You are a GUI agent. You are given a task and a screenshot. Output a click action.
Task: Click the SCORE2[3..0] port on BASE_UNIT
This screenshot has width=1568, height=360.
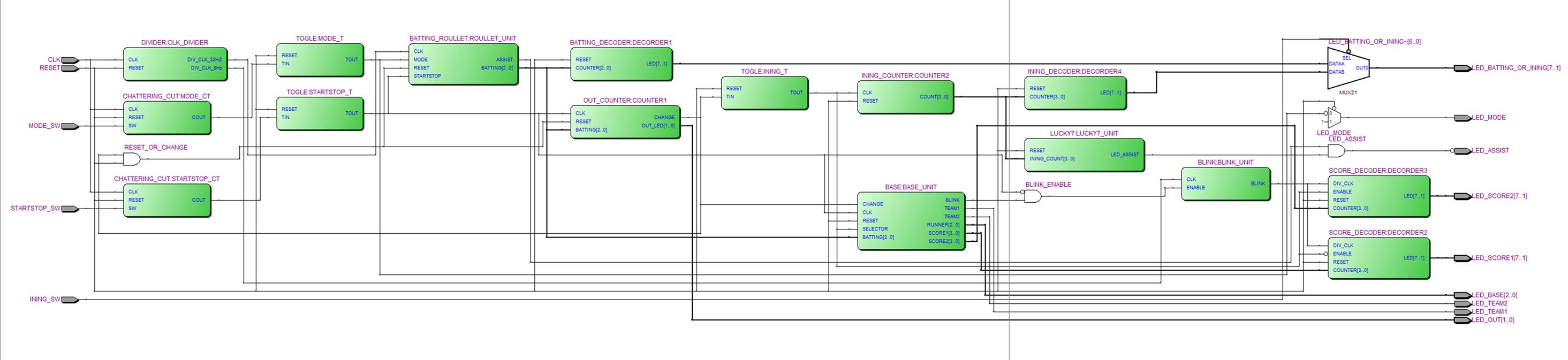[943, 241]
